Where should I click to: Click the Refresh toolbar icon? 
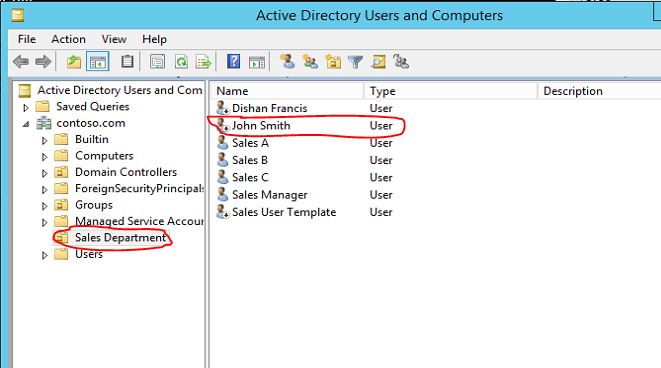coord(181,62)
